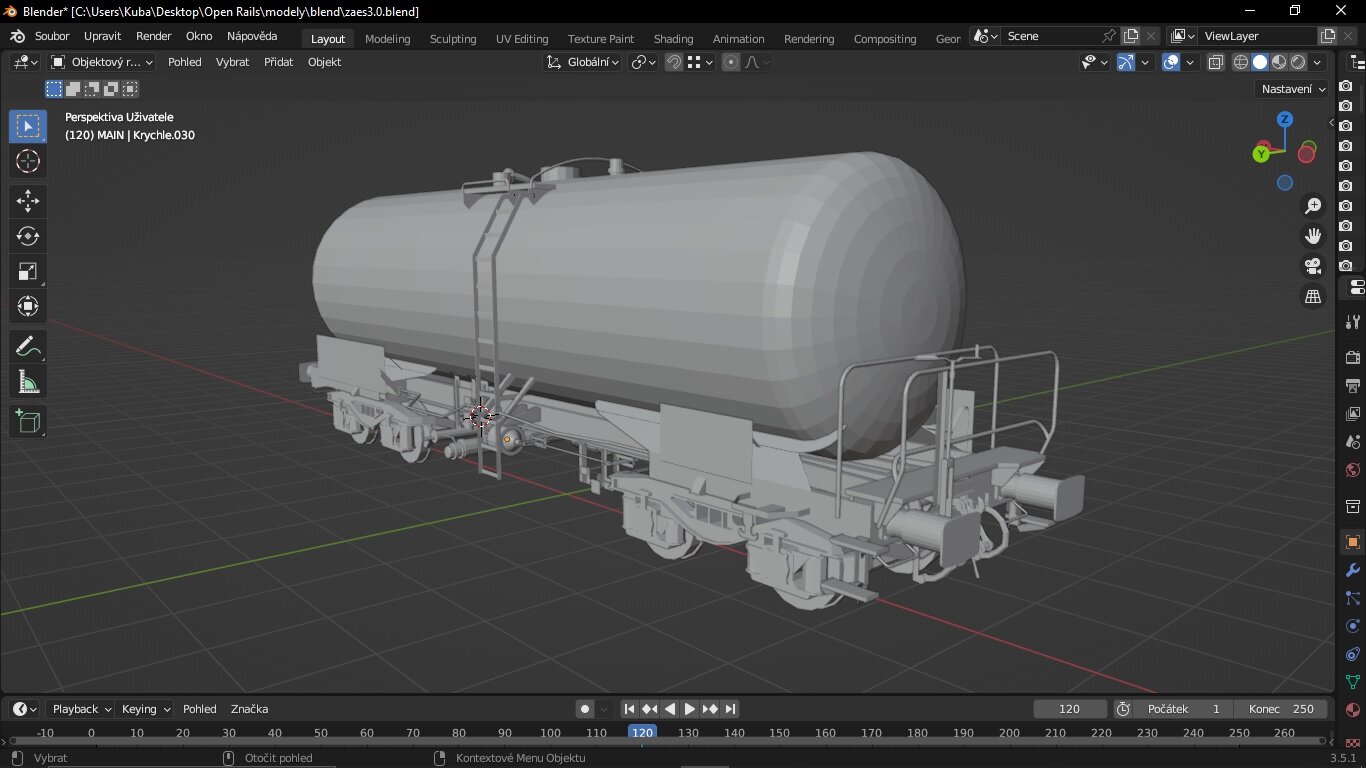This screenshot has height=768, width=1366.
Task: Open the object mode dropdown
Action: pyautogui.click(x=101, y=62)
